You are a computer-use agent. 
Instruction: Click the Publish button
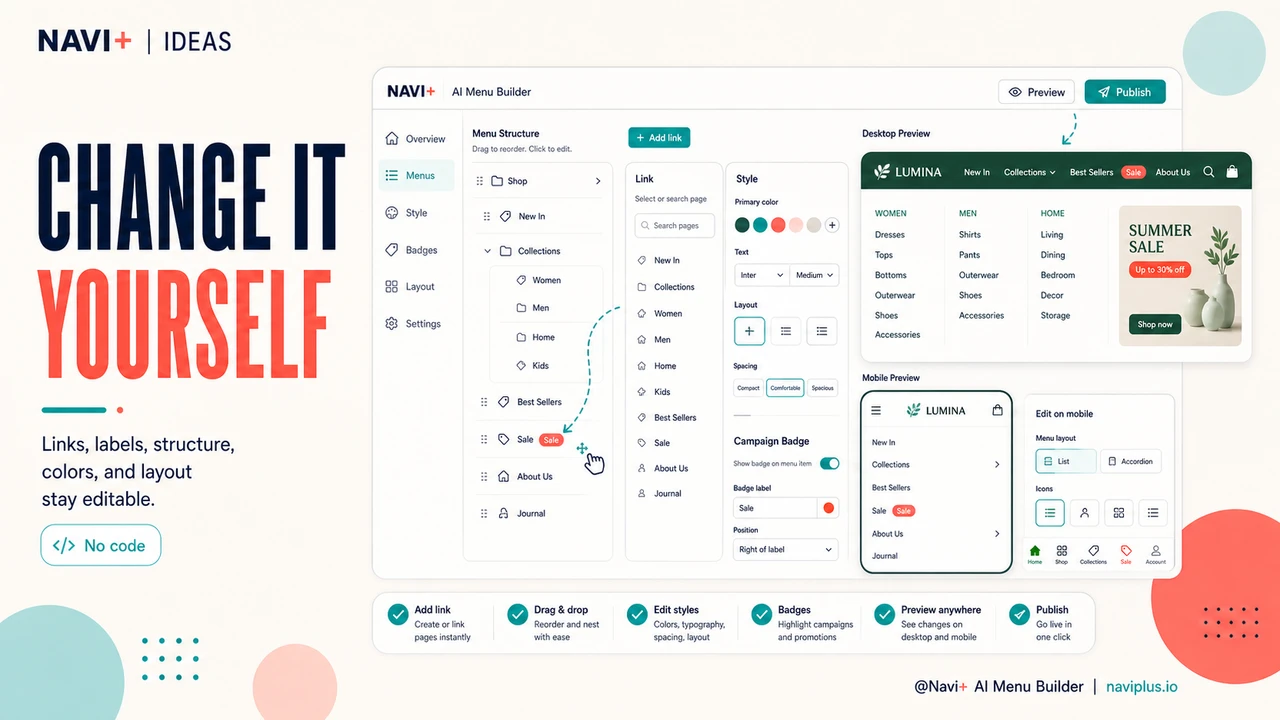tap(1125, 92)
